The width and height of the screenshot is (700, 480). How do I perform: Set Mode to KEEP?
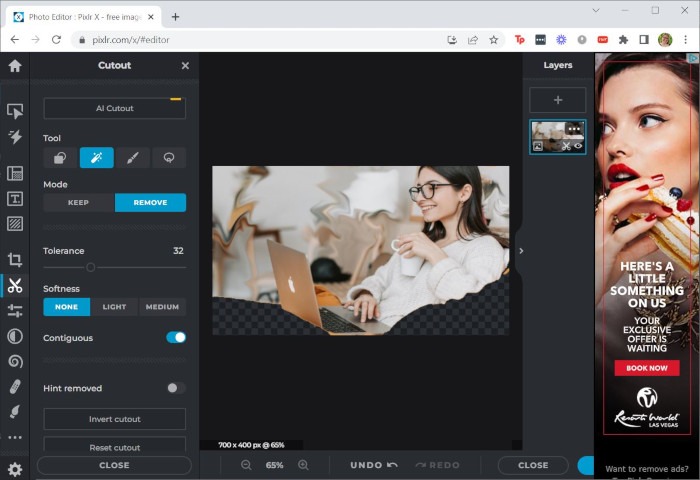coord(79,203)
